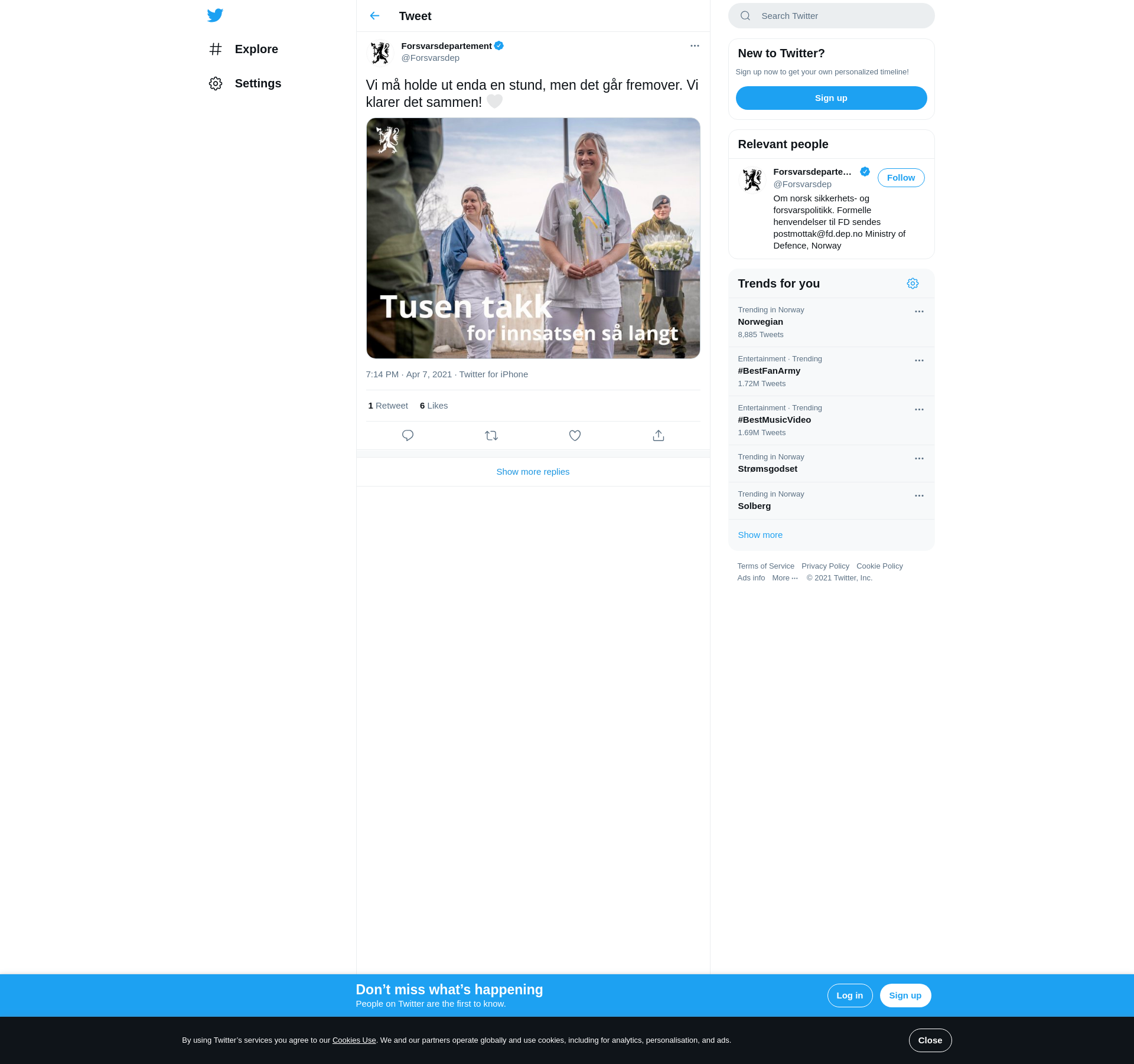The image size is (1134, 1064).
Task: Click the back arrow beside Tweet
Action: [x=374, y=16]
